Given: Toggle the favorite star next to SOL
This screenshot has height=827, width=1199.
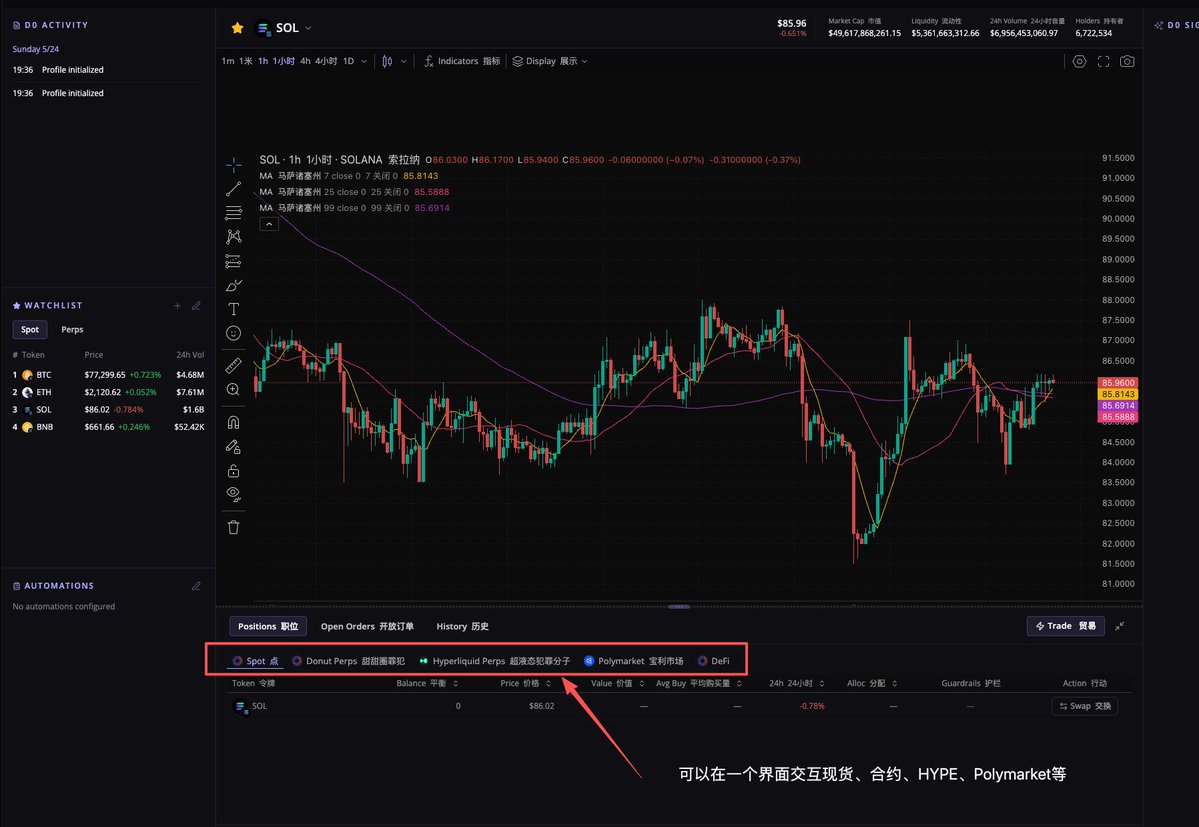Looking at the screenshot, I should 238,28.
